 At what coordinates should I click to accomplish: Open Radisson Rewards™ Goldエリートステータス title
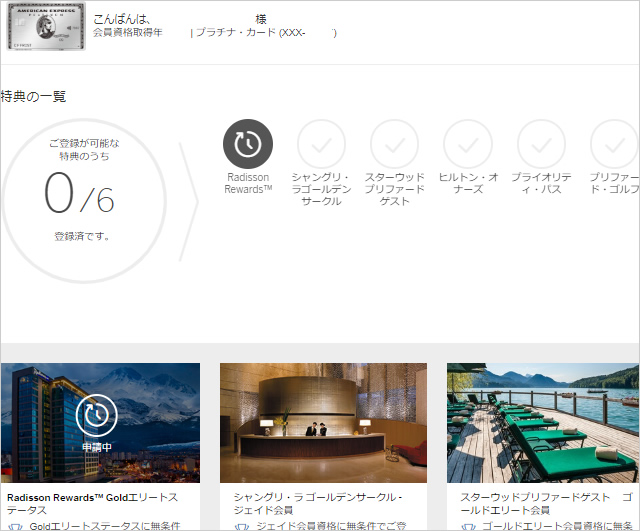92,504
